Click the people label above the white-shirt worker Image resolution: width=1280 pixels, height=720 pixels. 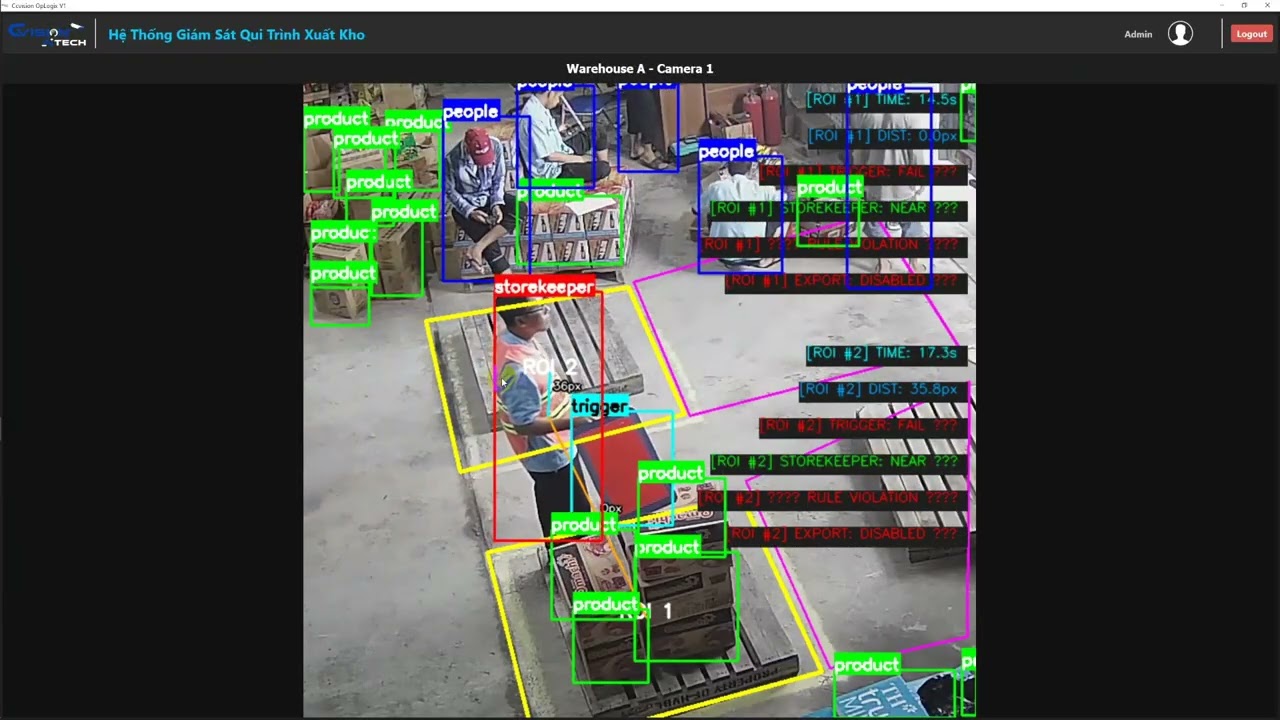pyautogui.click(x=726, y=152)
